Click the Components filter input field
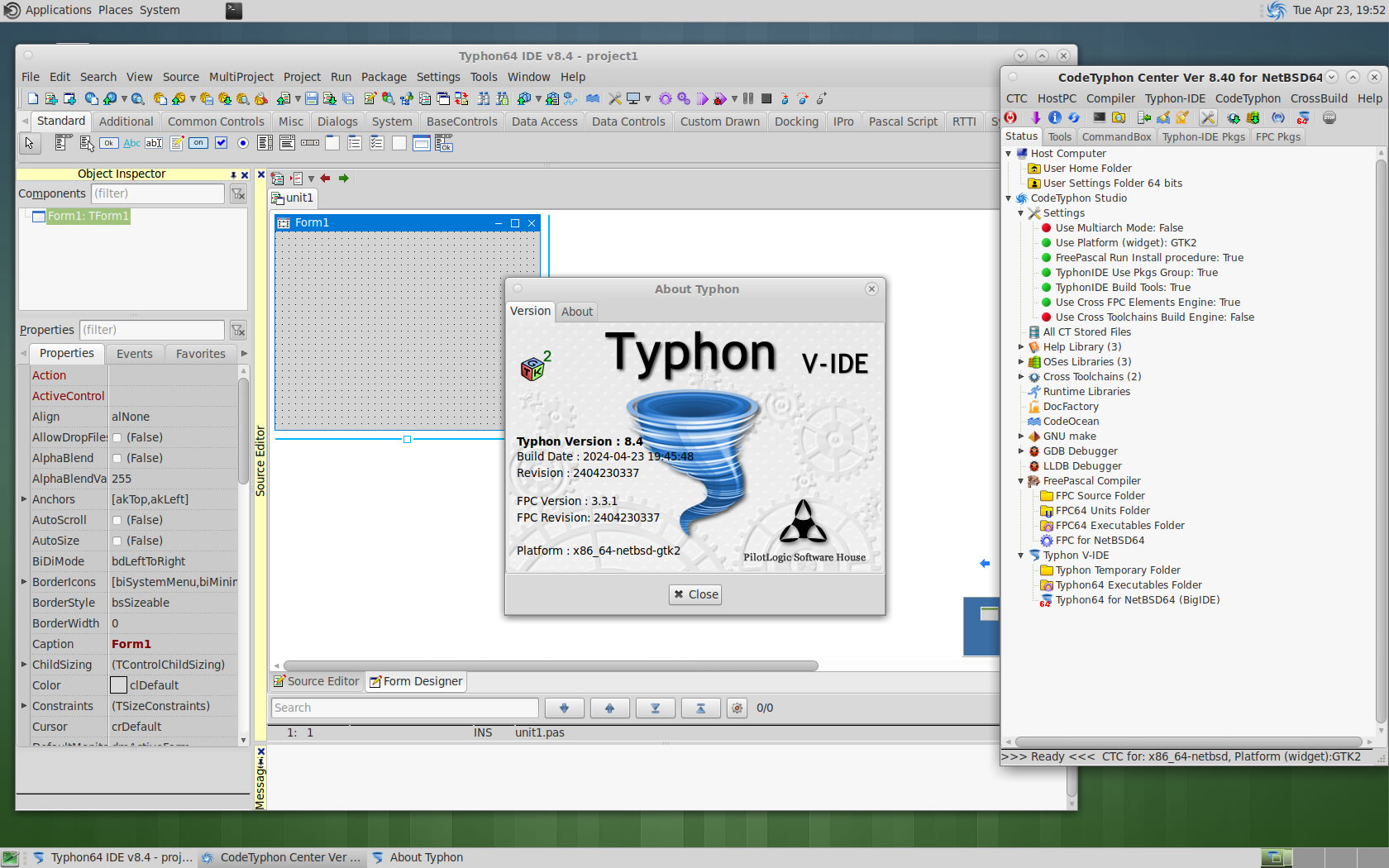The width and height of the screenshot is (1389, 868). pyautogui.click(x=157, y=193)
